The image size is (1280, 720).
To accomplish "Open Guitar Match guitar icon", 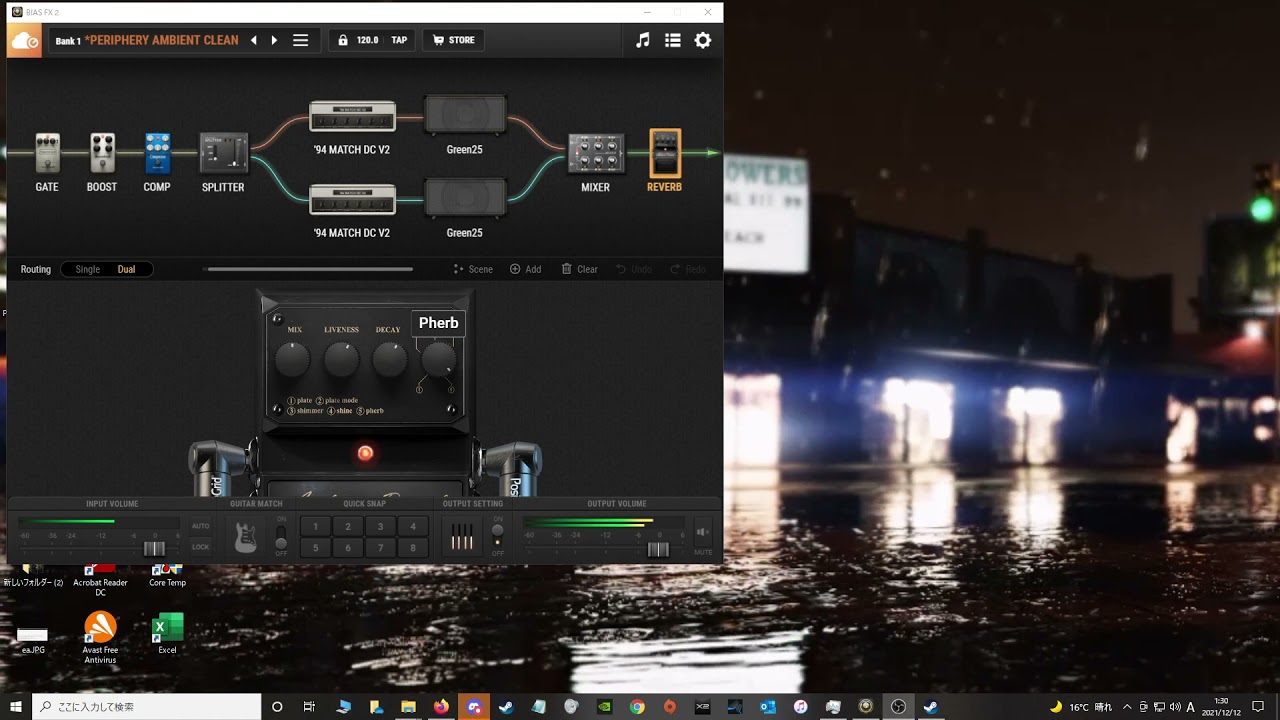I will click(245, 537).
